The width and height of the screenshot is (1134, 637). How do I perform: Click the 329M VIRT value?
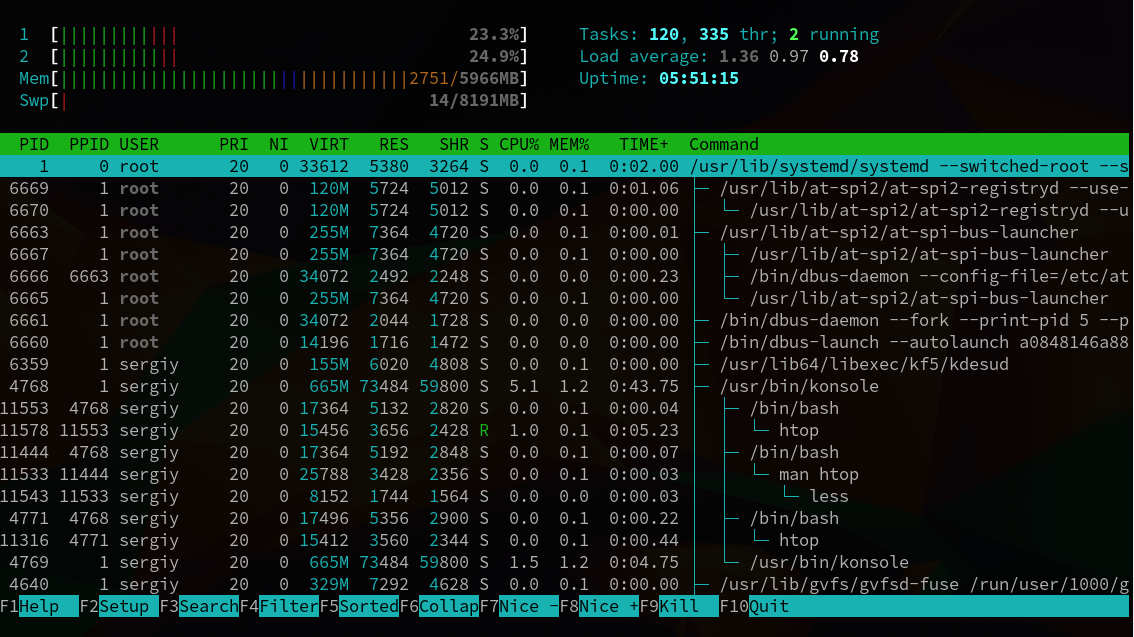(x=328, y=583)
